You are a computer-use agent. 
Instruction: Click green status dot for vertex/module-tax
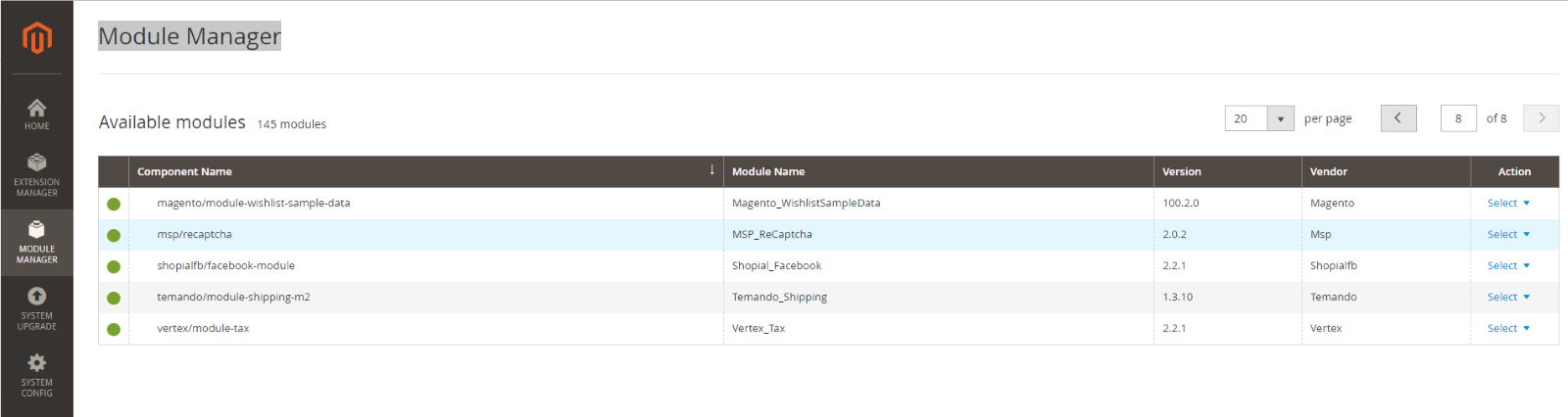coord(114,329)
